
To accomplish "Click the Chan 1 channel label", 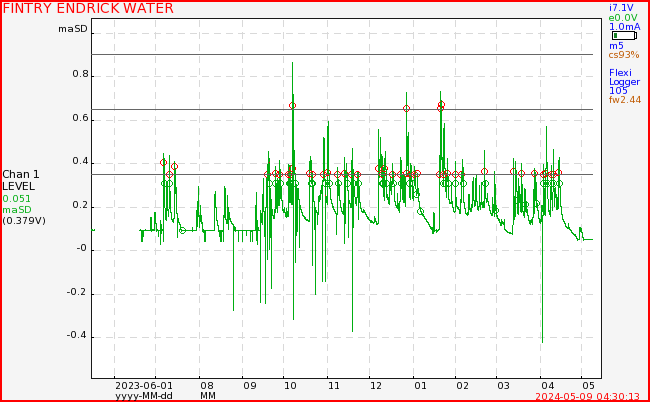I will click(x=21, y=174).
